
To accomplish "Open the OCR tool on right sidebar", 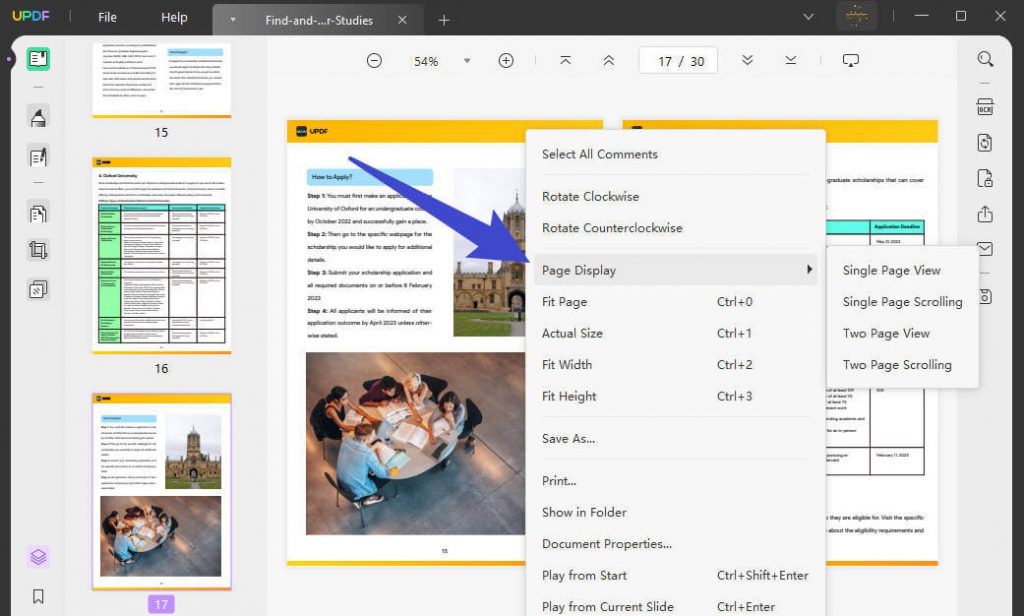I will click(985, 106).
